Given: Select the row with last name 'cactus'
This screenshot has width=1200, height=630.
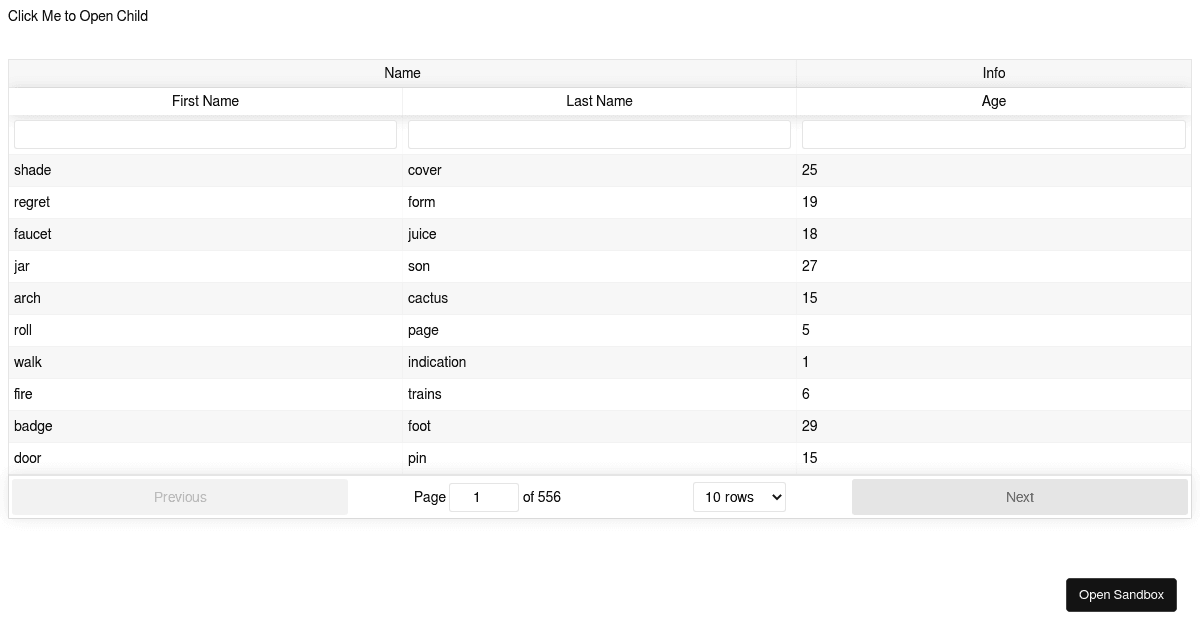Looking at the screenshot, I should (428, 298).
